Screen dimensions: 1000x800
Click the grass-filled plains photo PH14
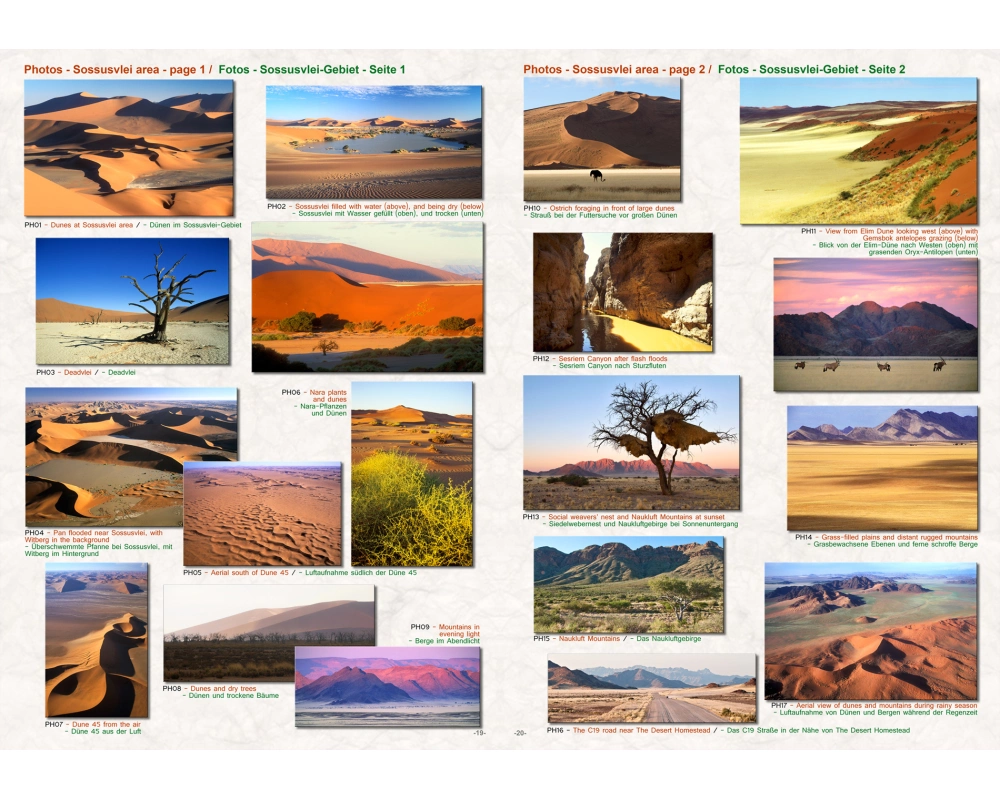882,467
